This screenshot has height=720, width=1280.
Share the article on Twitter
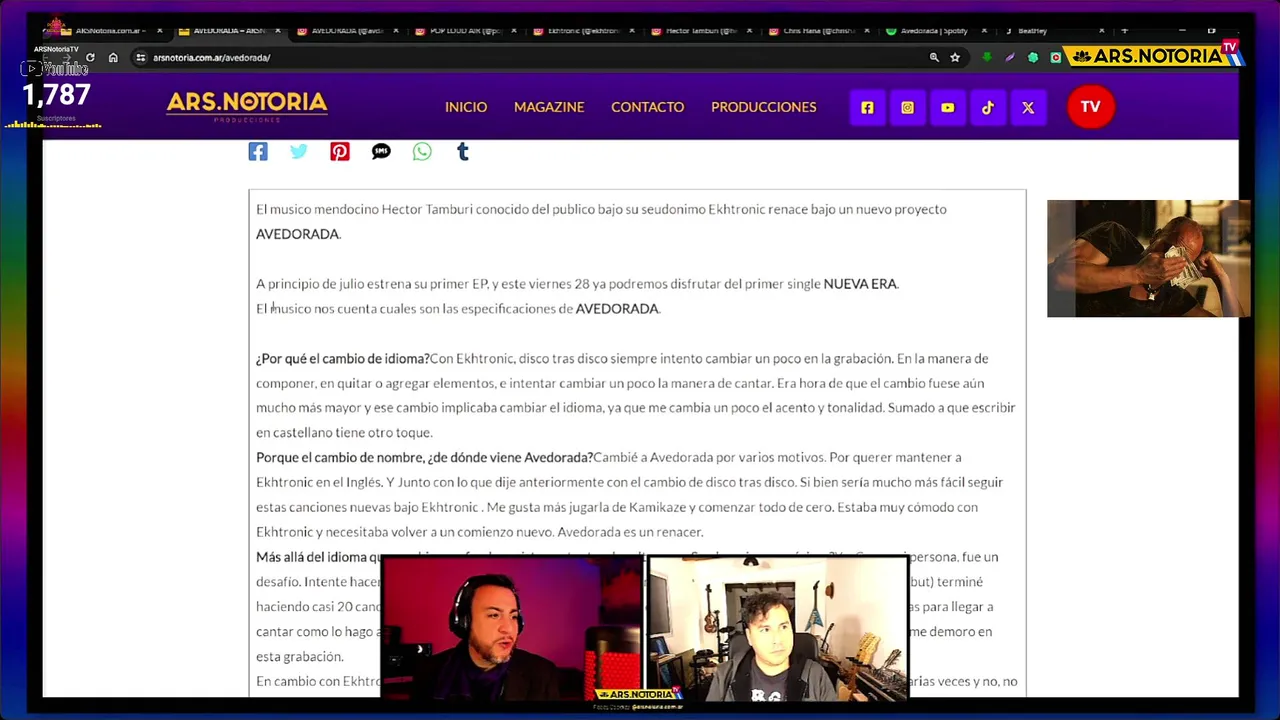point(299,151)
